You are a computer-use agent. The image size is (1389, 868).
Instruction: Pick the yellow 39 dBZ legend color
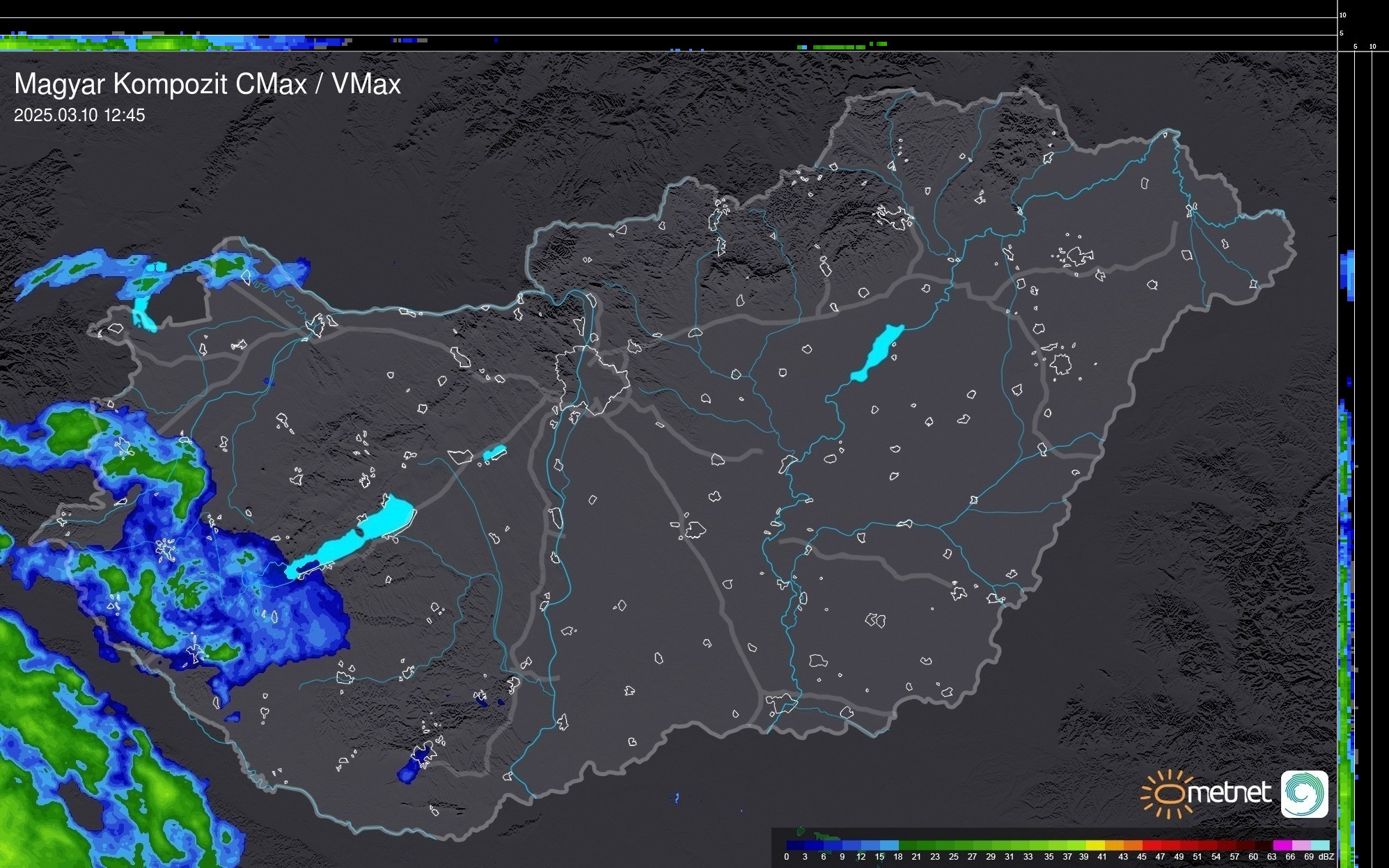(1094, 845)
